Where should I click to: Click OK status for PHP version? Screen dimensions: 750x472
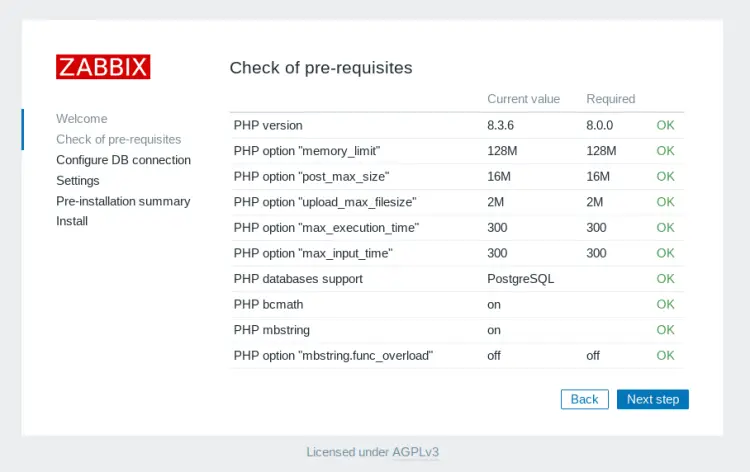665,125
